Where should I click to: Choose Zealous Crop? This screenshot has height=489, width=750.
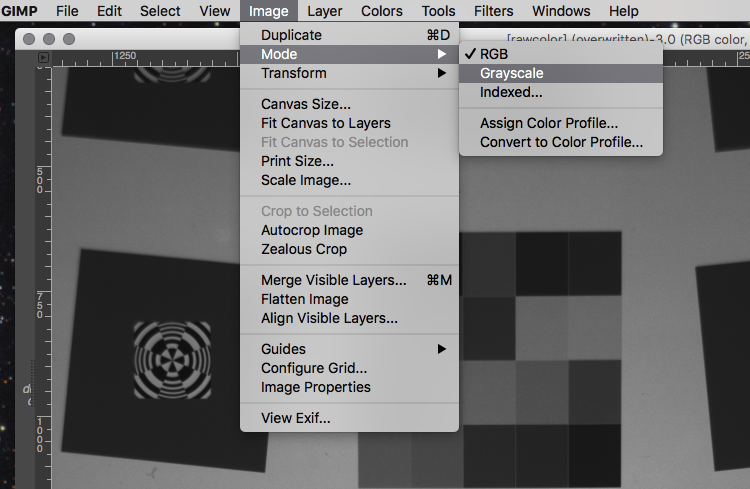pyautogui.click(x=349, y=249)
